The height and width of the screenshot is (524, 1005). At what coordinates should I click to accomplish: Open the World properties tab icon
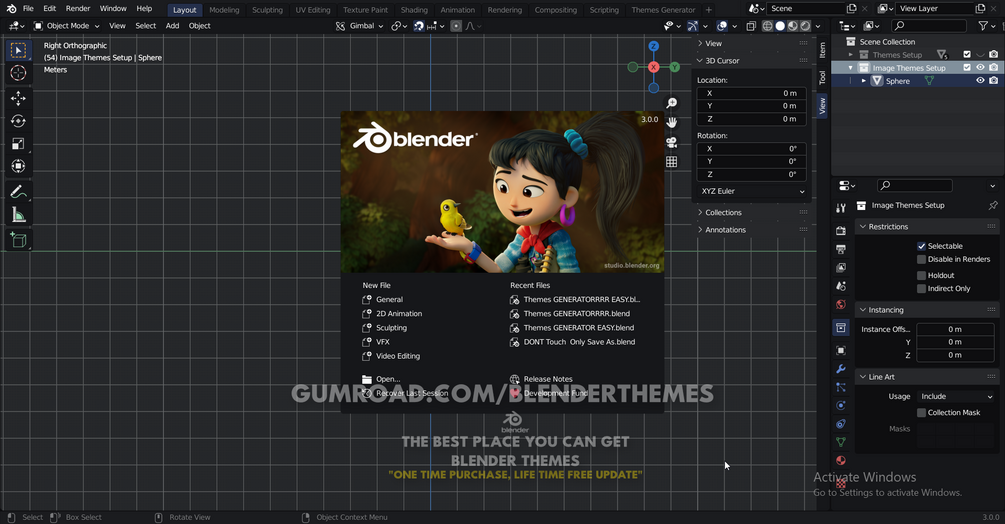click(841, 305)
